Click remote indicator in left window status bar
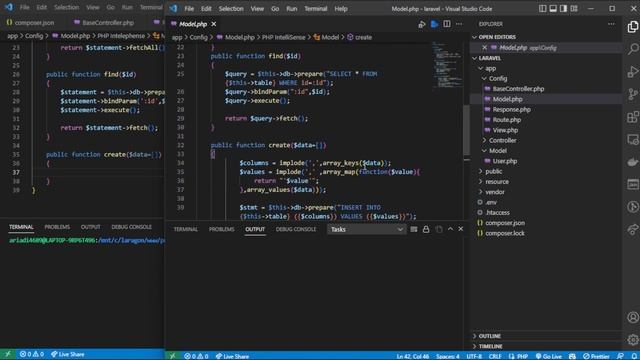Image resolution: width=640 pixels, height=360 pixels. point(7,354)
